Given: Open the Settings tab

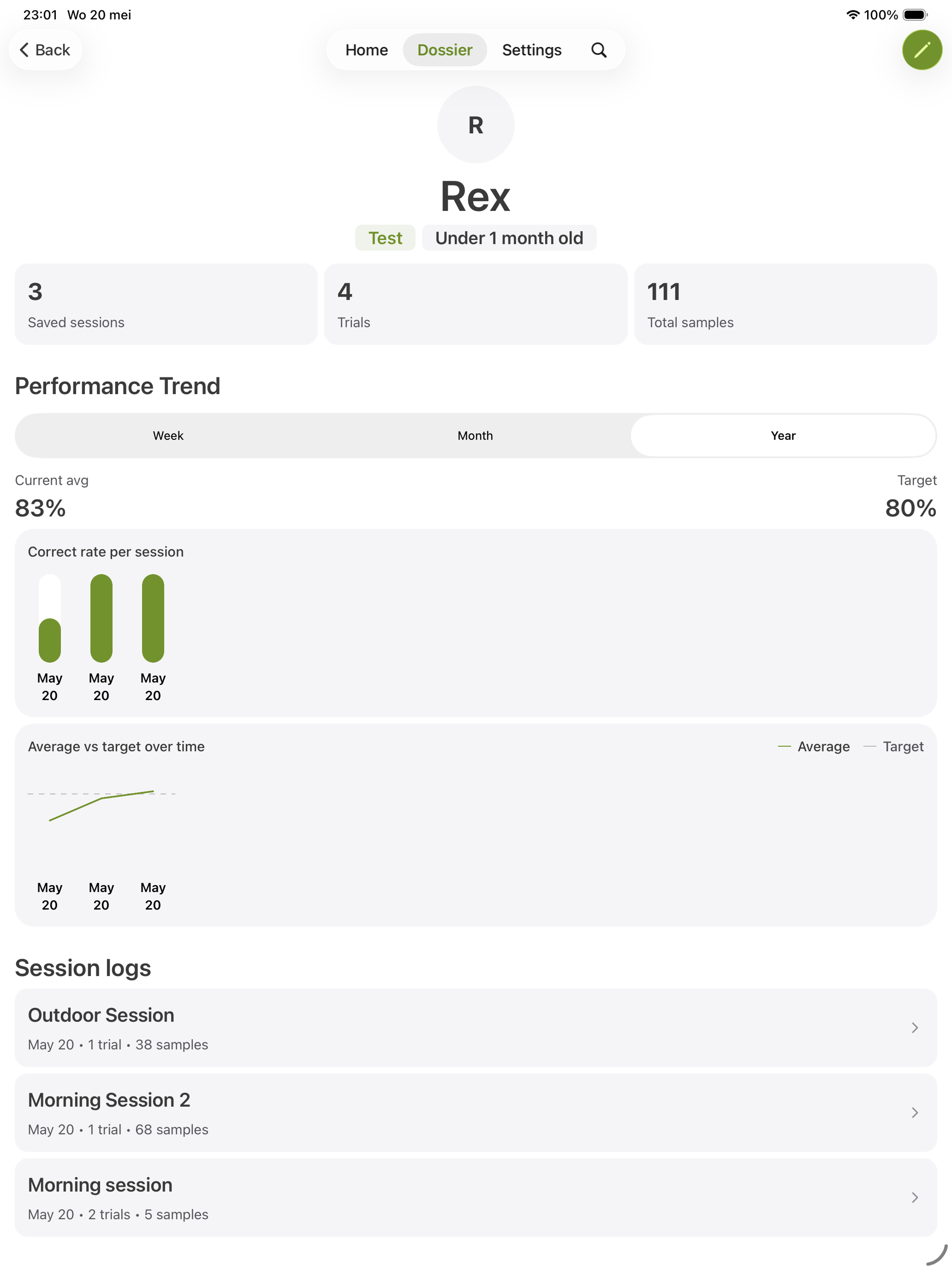Looking at the screenshot, I should (531, 50).
